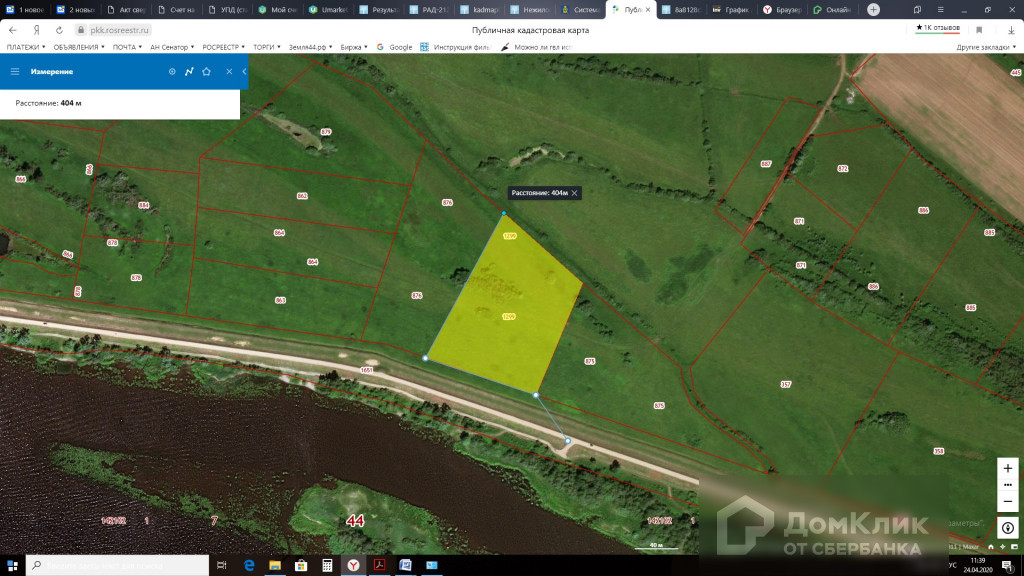Switch to the 'Счет на' browser tab
1024x576 pixels.
(177, 10)
